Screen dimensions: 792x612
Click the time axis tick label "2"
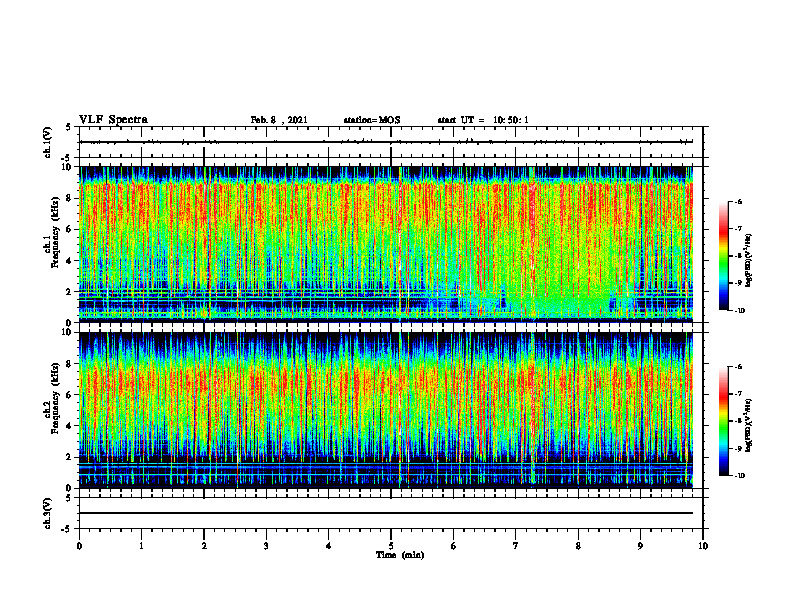(x=204, y=546)
